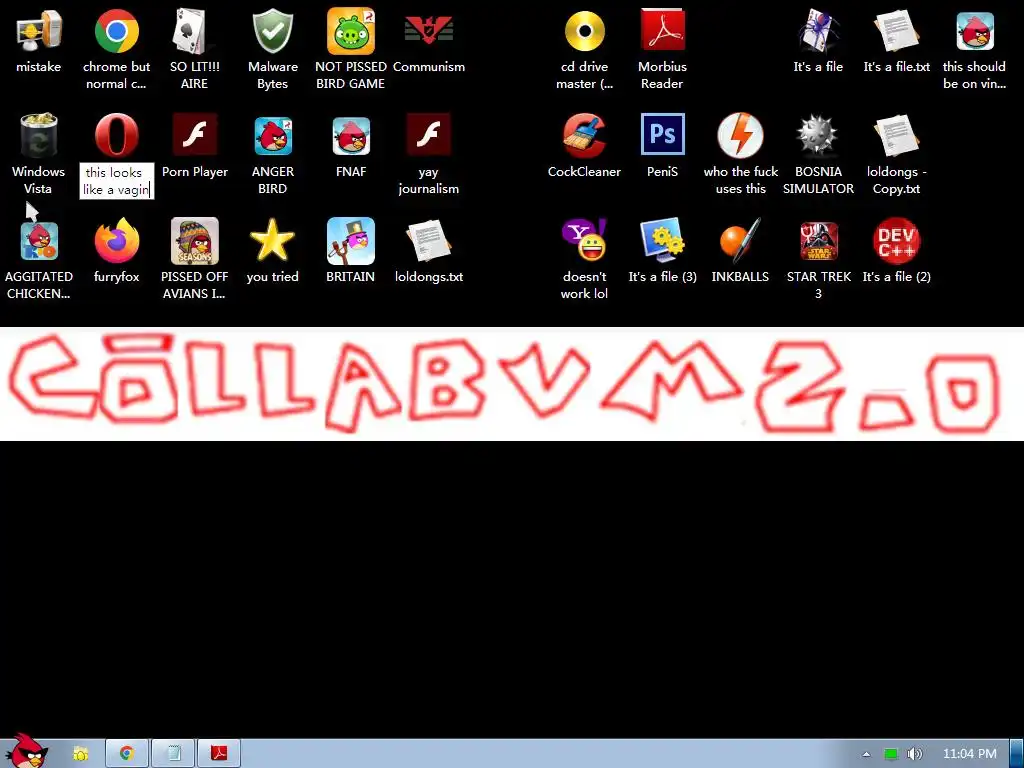
Task: Select the red Opera browser icon
Action: (x=116, y=136)
